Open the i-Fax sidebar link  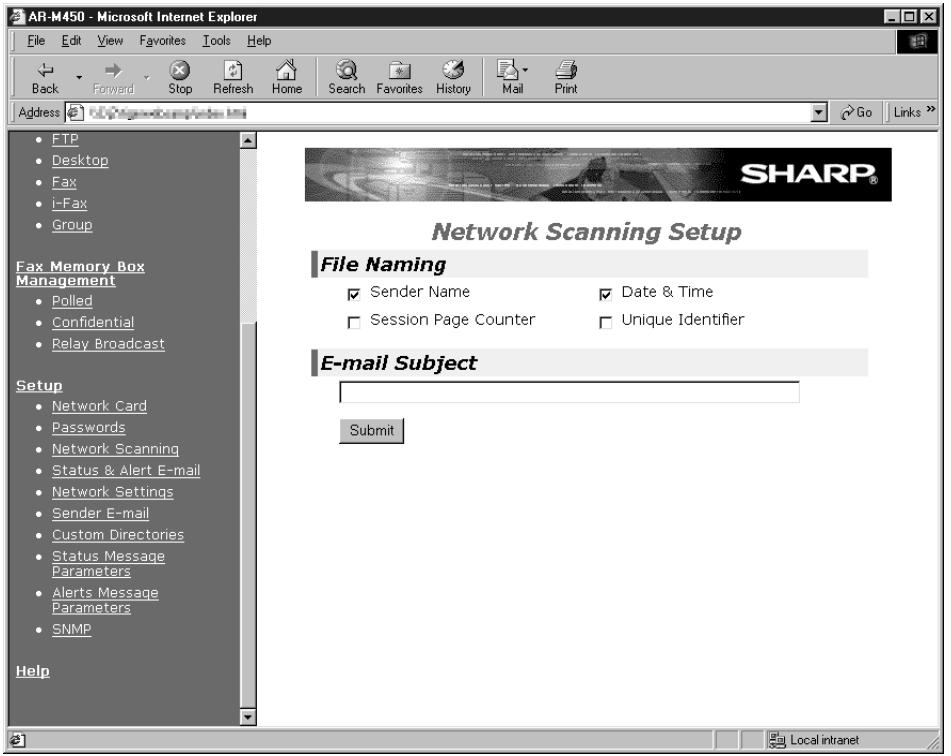[69, 203]
